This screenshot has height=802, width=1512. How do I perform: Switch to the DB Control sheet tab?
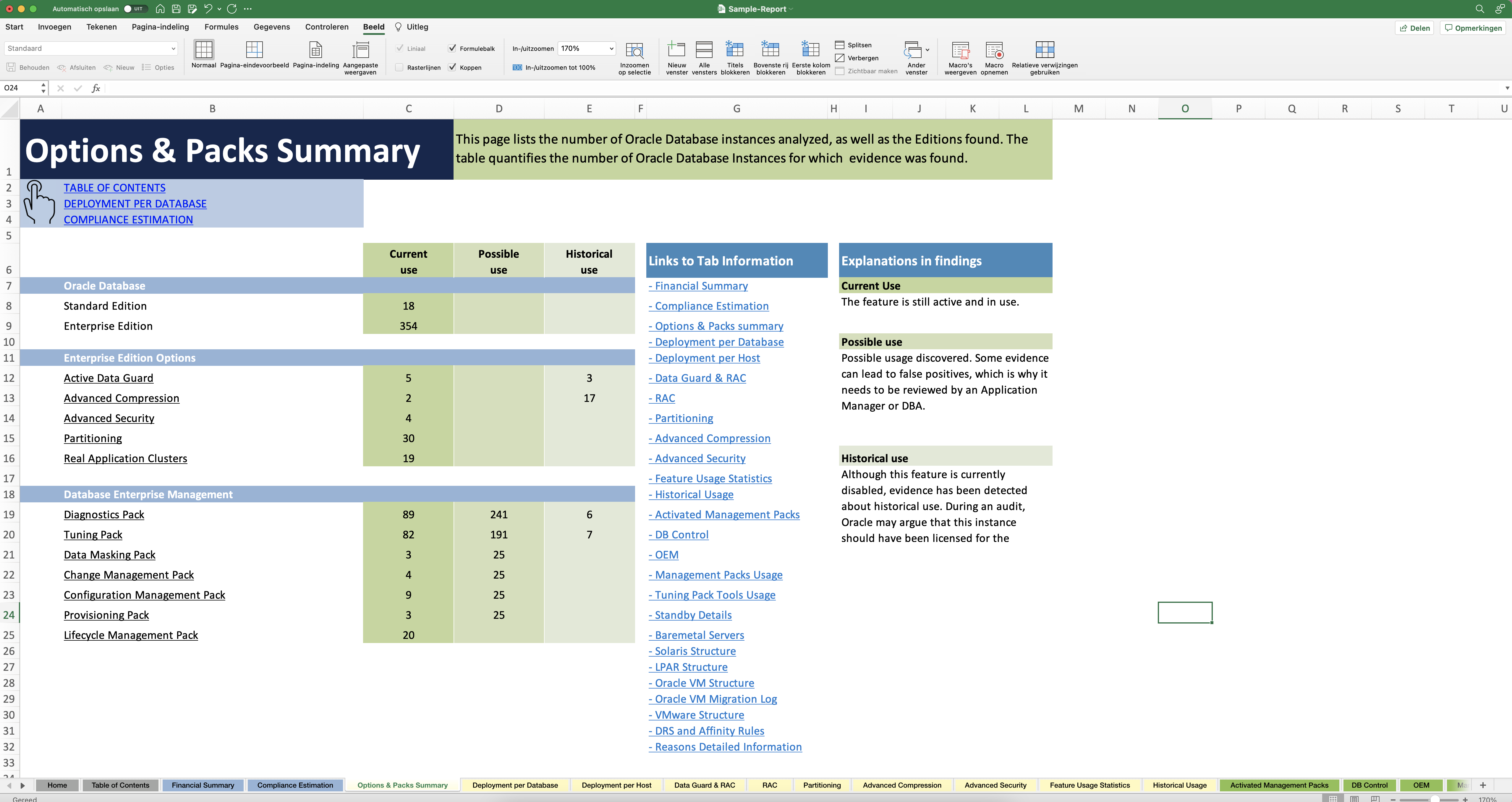[1369, 785]
